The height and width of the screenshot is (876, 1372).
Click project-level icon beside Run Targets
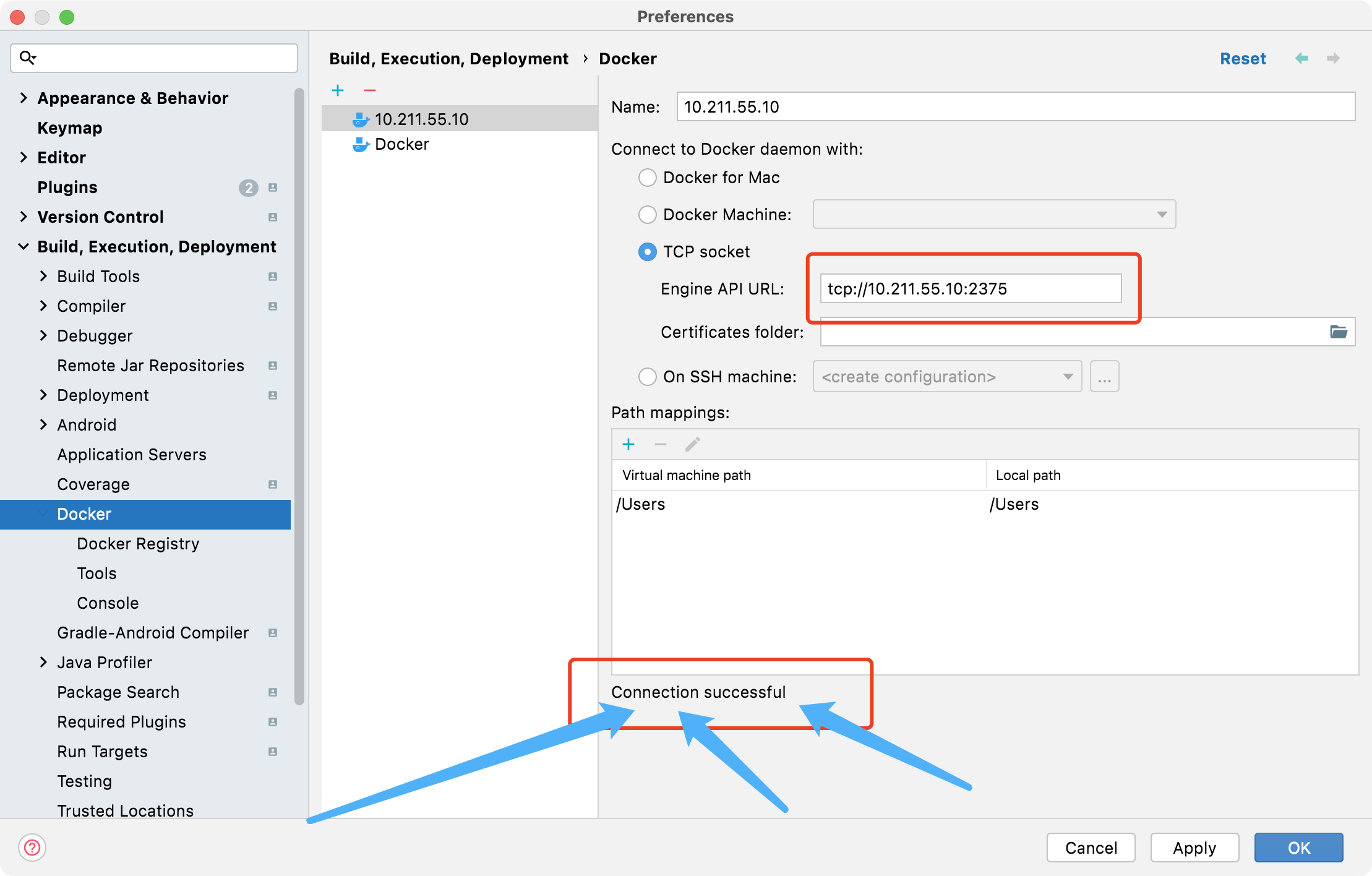(x=273, y=752)
